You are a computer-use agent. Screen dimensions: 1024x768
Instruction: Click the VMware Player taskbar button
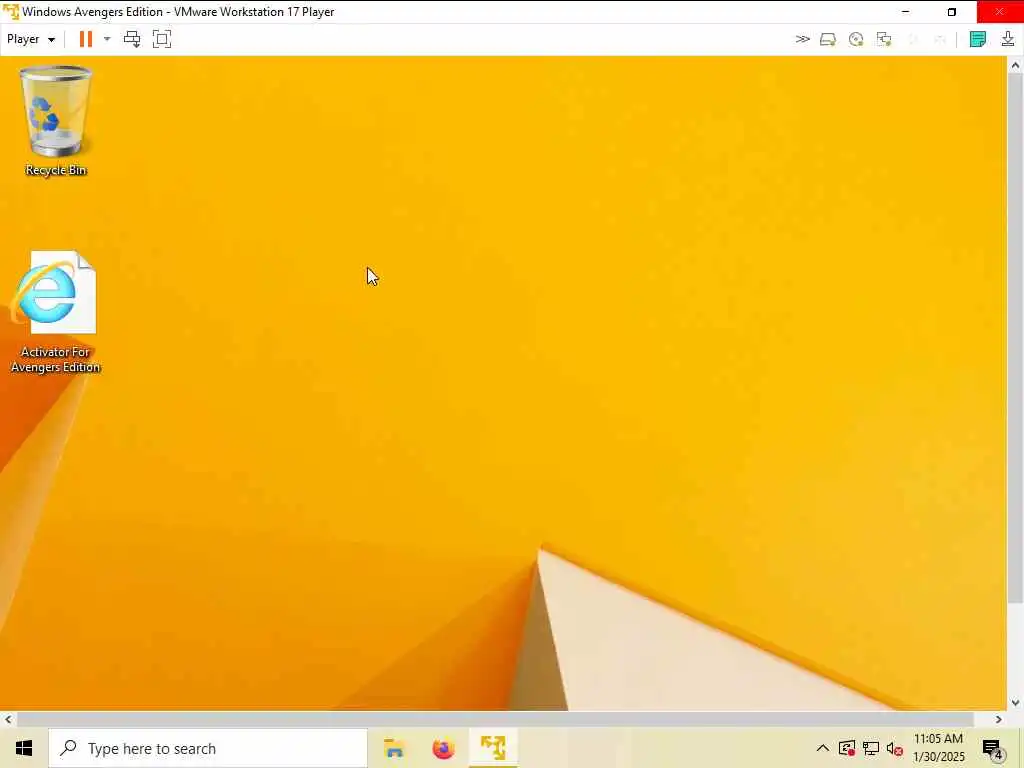pyautogui.click(x=493, y=748)
